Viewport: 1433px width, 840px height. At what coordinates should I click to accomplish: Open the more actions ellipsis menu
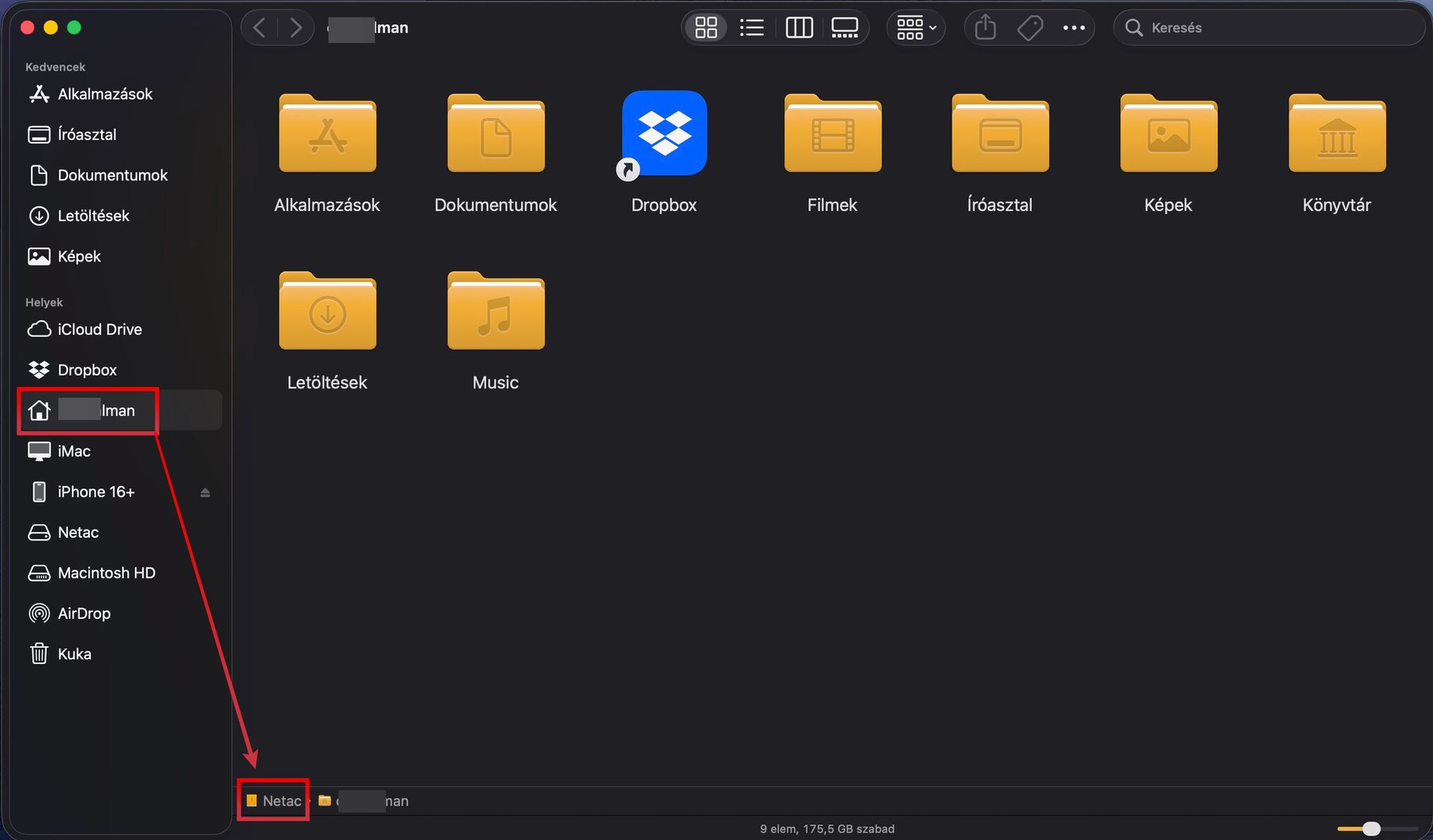pos(1073,28)
